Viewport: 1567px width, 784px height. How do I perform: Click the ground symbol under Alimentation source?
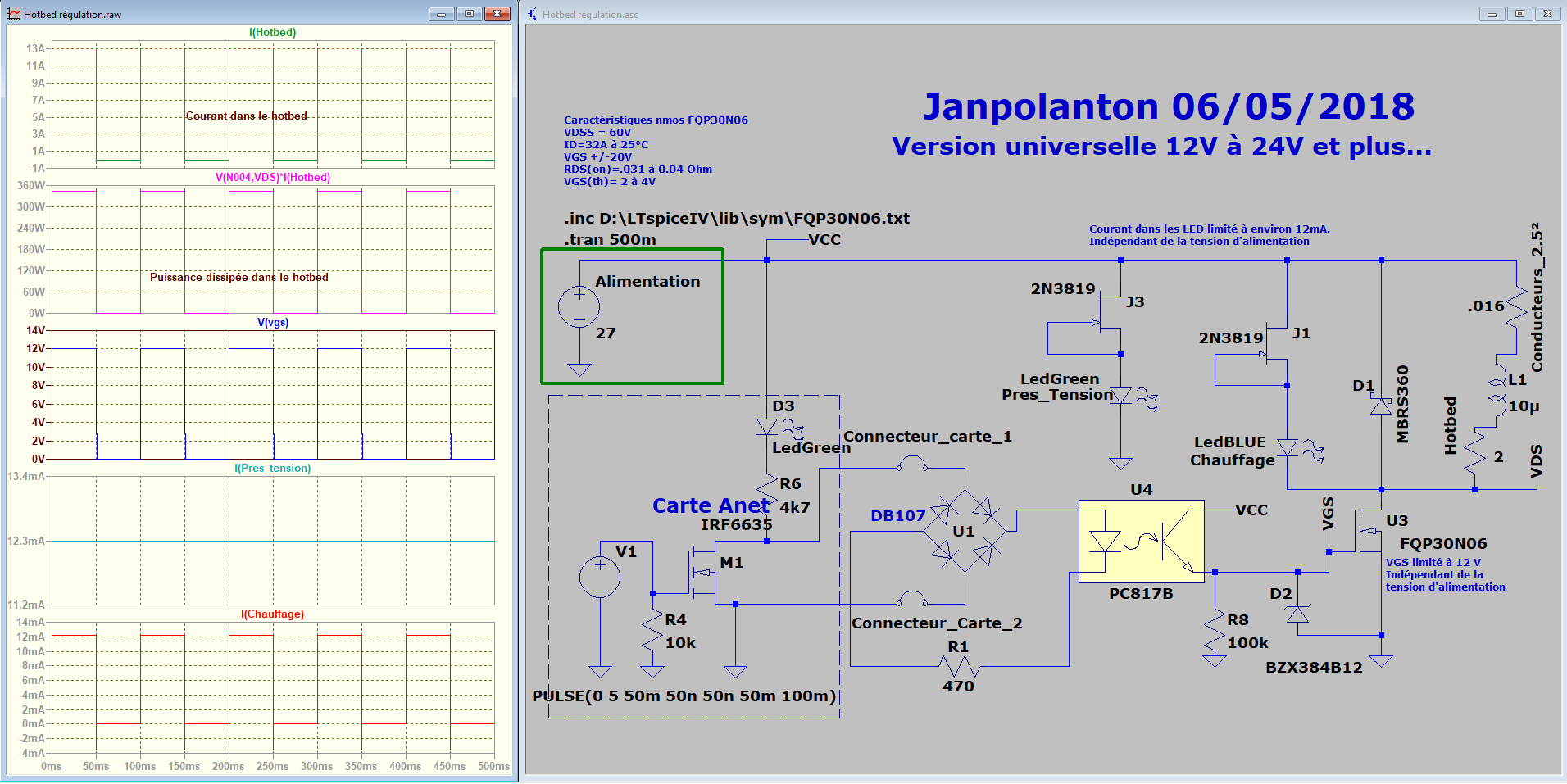pos(579,369)
